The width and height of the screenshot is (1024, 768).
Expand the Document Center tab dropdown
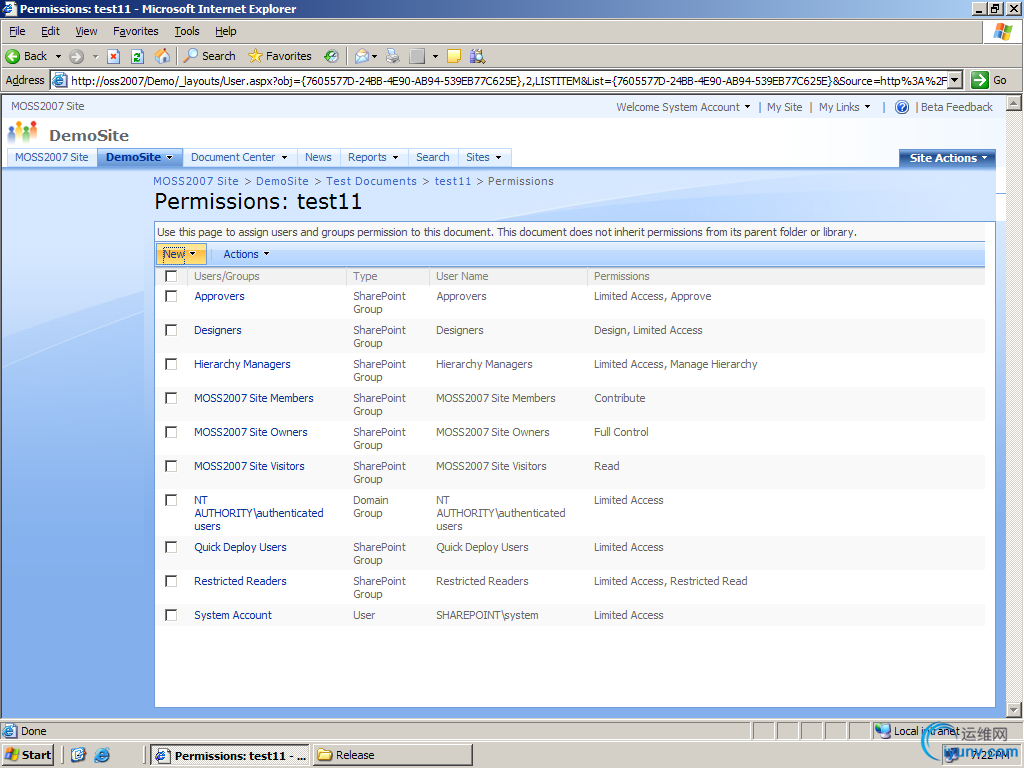(x=284, y=157)
